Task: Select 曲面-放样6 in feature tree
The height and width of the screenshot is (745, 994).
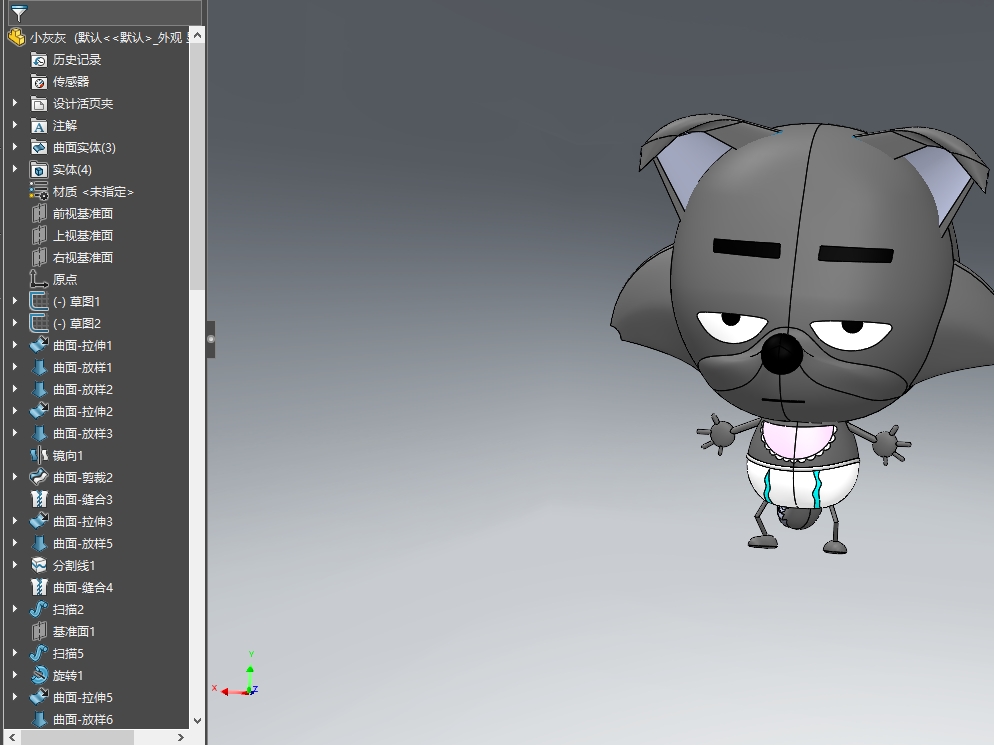Action: tap(82, 720)
